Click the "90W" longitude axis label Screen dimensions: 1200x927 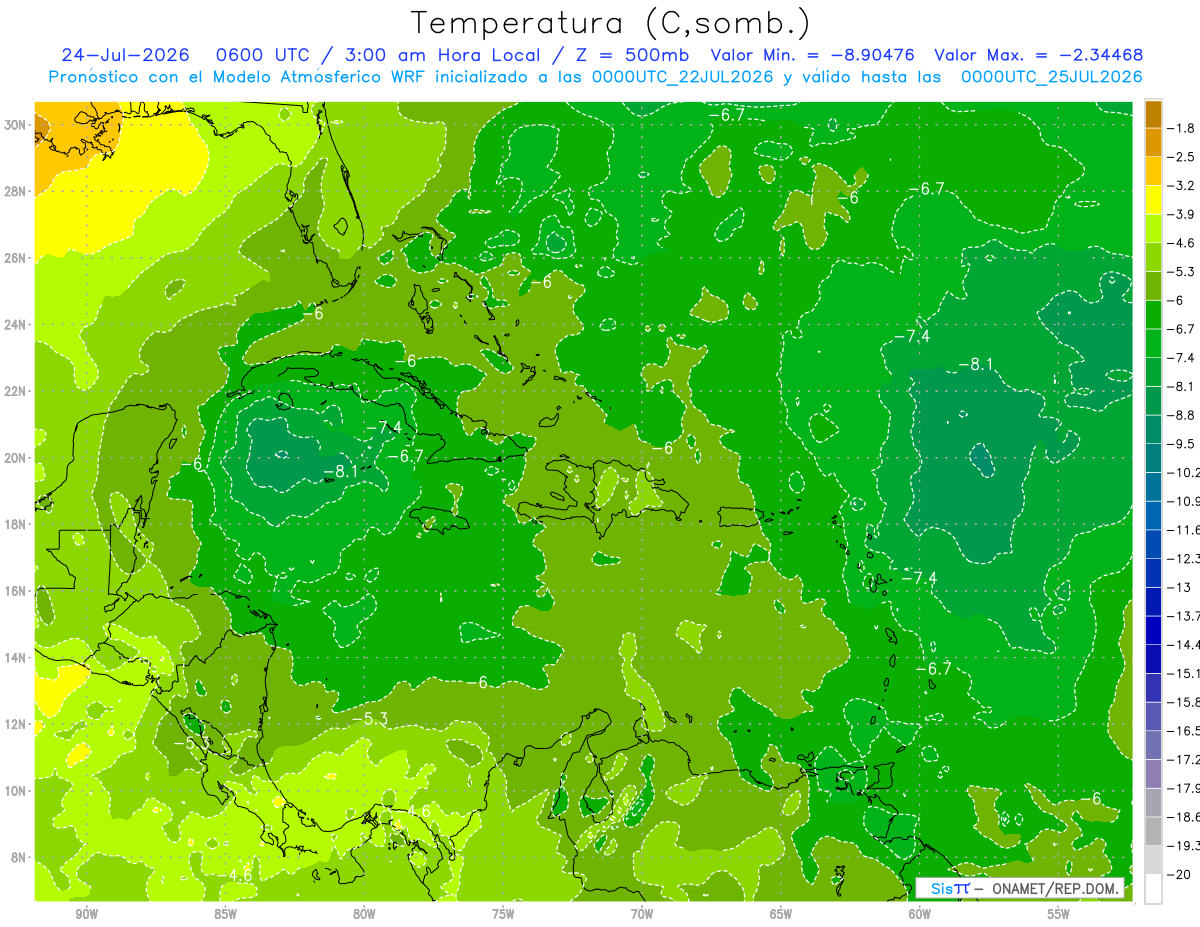pos(86,915)
